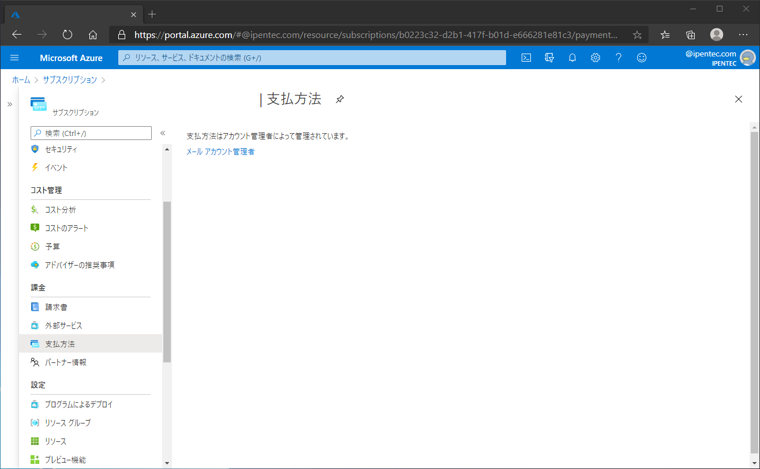
Task: Open the account avatar in Azure header
Action: click(748, 58)
